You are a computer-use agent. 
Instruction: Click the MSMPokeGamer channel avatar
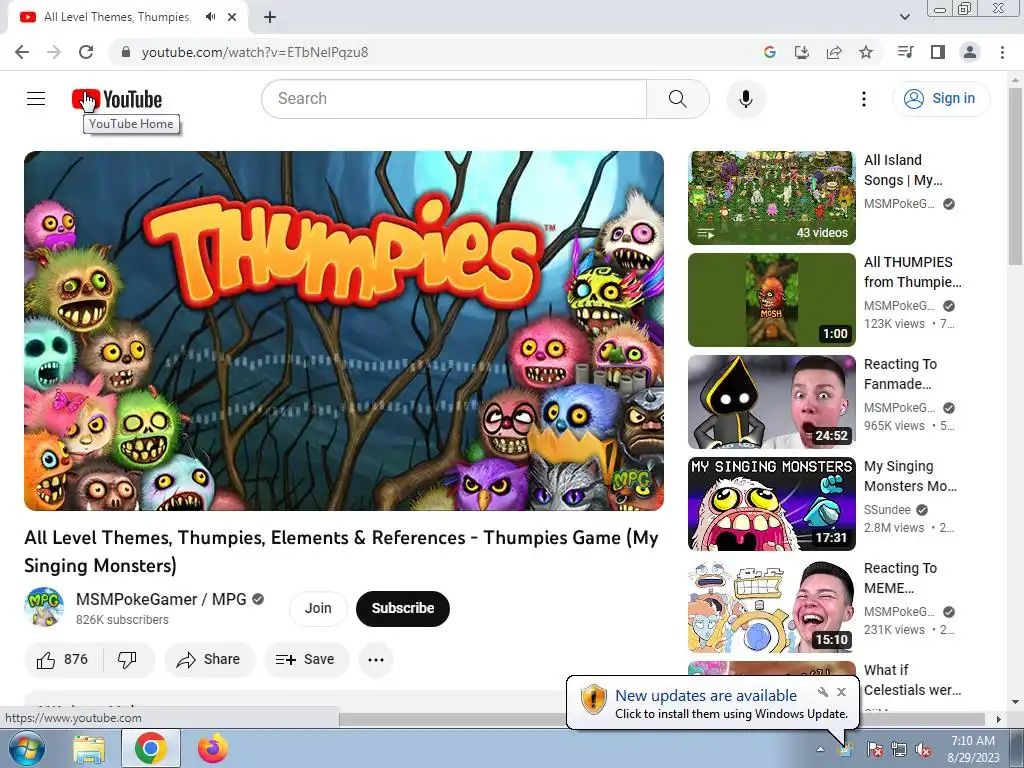pyautogui.click(x=44, y=607)
